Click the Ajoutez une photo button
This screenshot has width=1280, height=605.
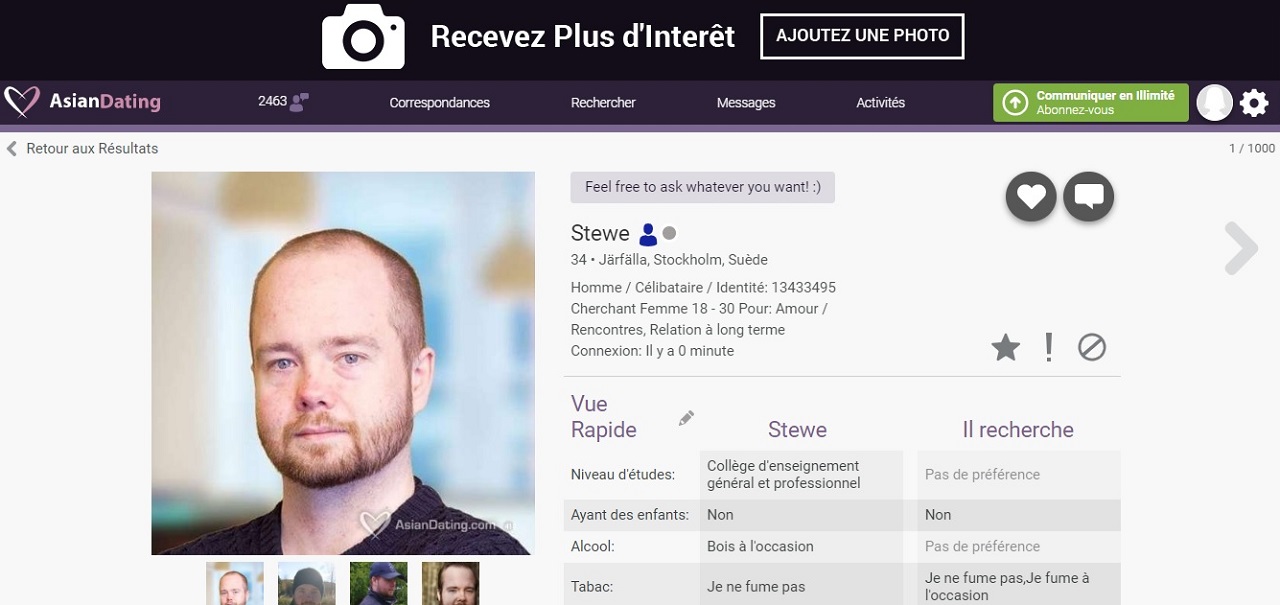(x=862, y=36)
